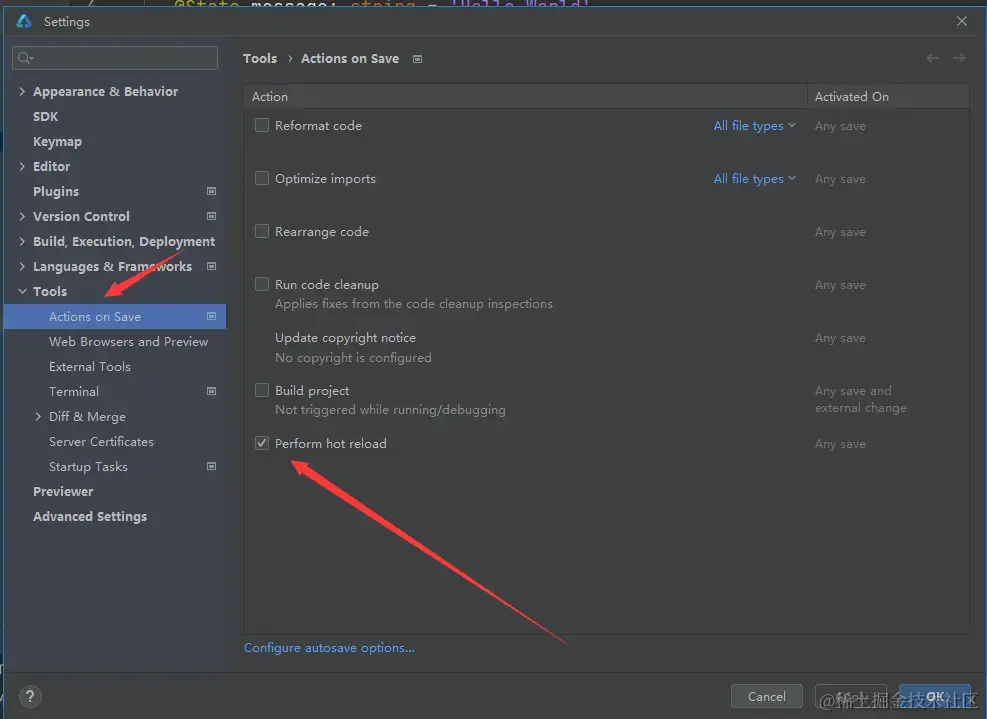Close the Settings dialog with X
This screenshot has height=719, width=987.
962,21
